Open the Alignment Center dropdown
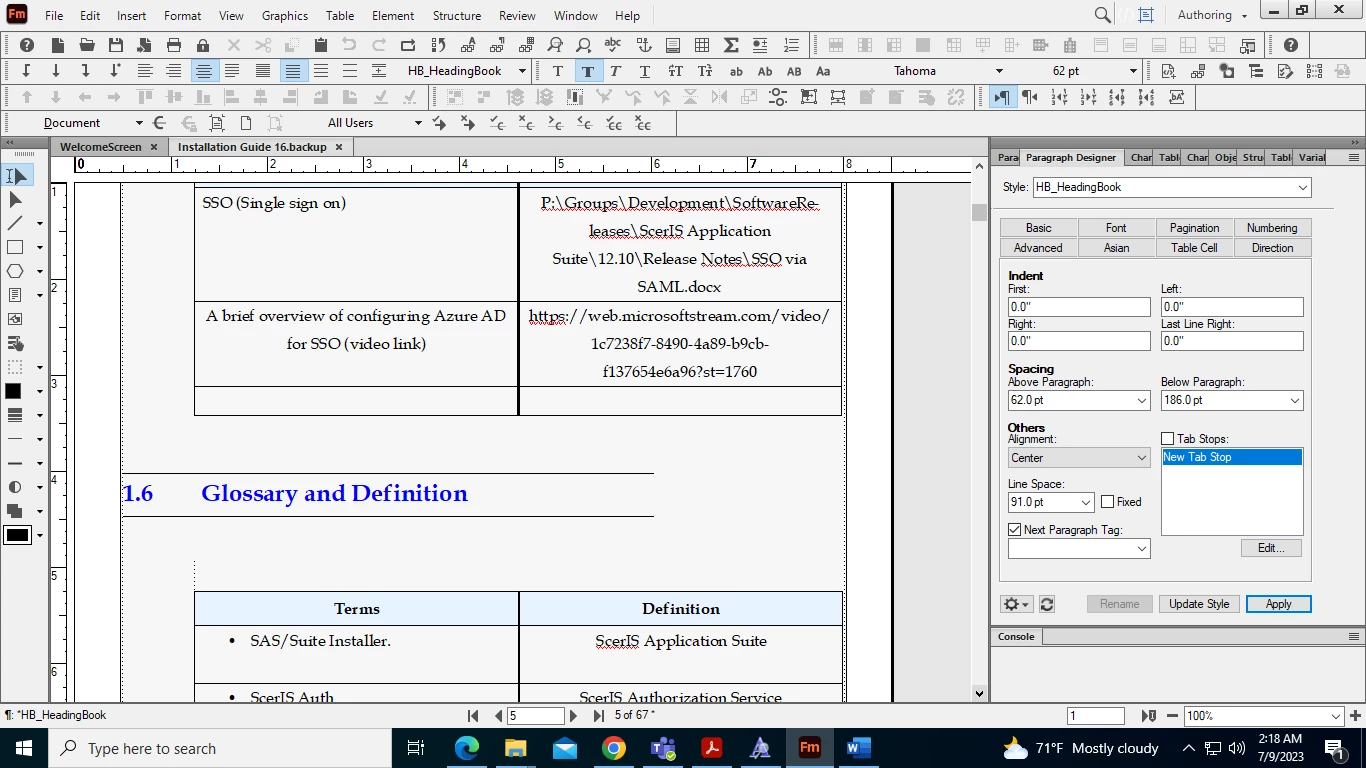 (x=1079, y=458)
